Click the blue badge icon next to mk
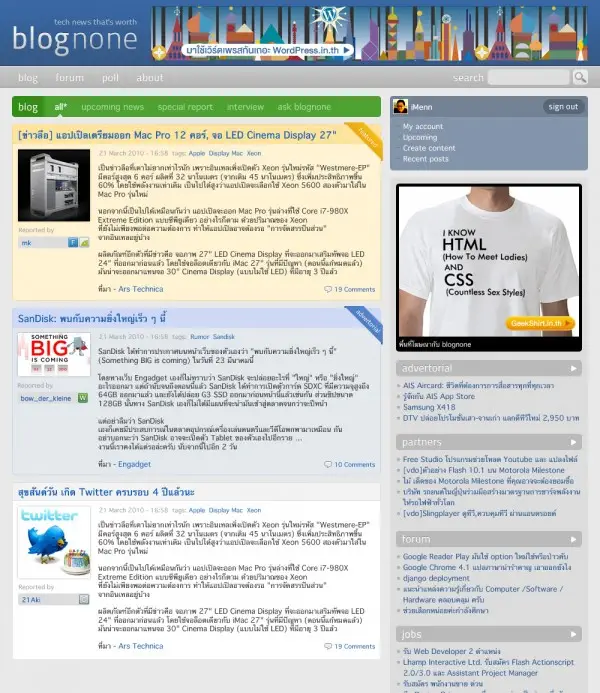Screen dimensions: 600x693 pyautogui.click(x=73, y=242)
